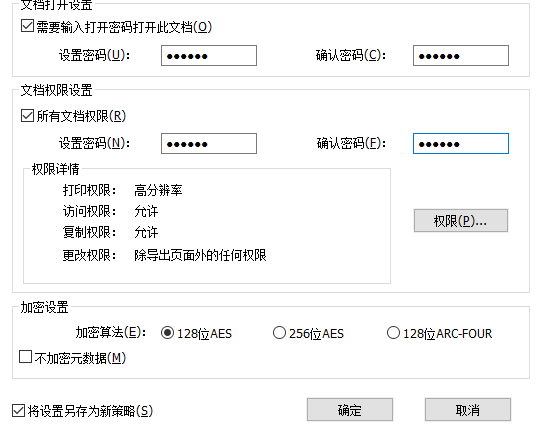Image resolution: width=551 pixels, height=434 pixels.
Task: Select the 除导出页面外的任何权限 text
Action: point(200,255)
